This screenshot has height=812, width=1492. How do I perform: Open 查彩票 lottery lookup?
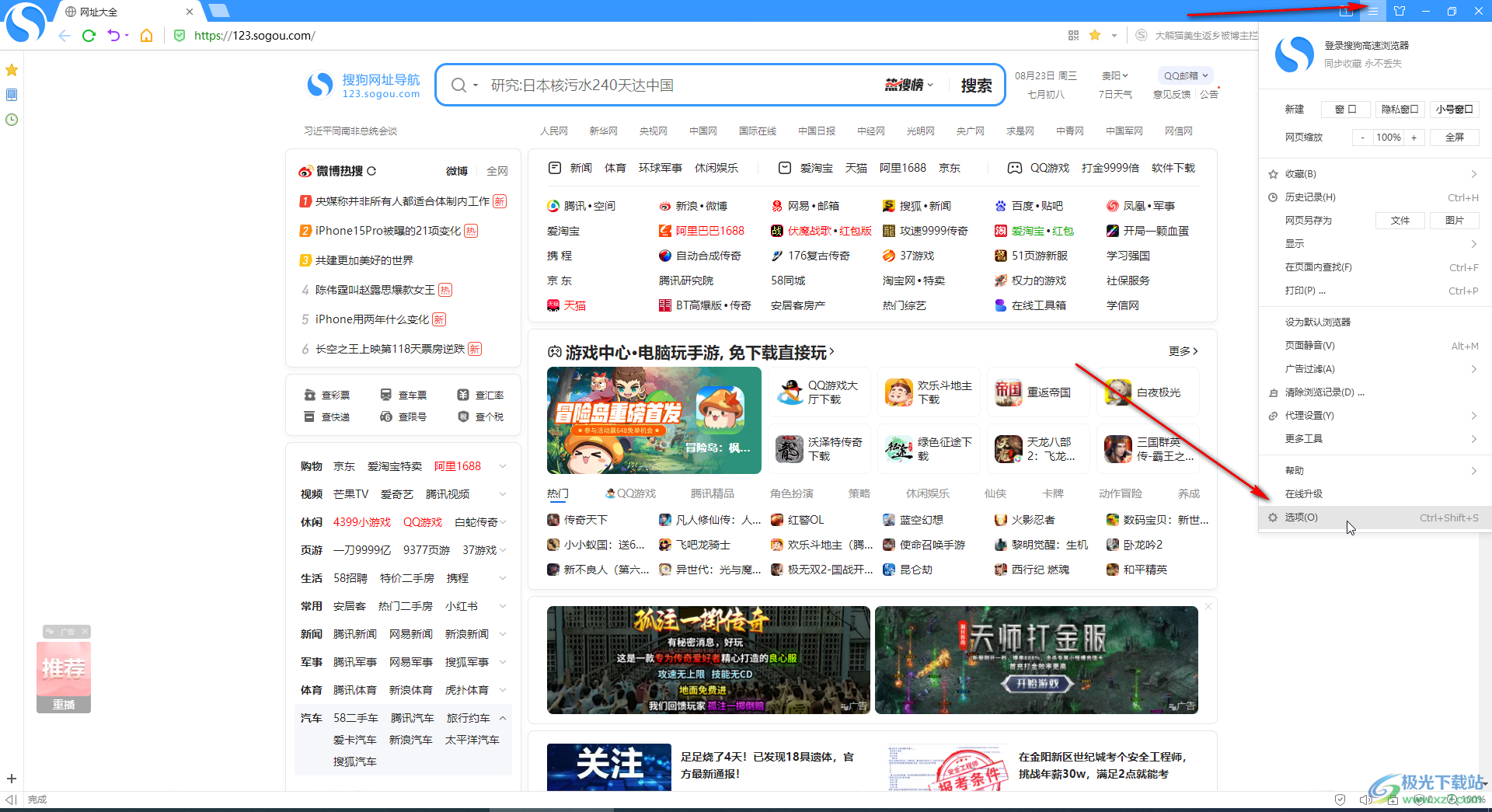[x=327, y=395]
